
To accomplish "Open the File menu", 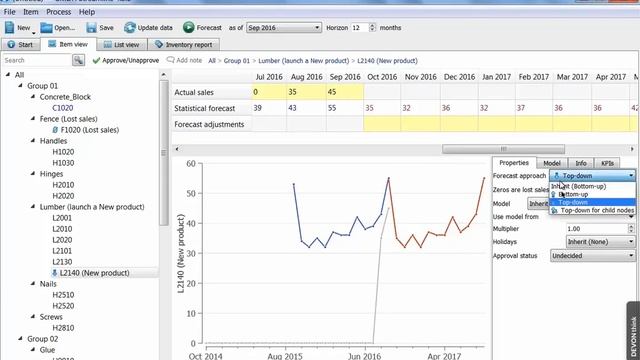I will [x=9, y=12].
